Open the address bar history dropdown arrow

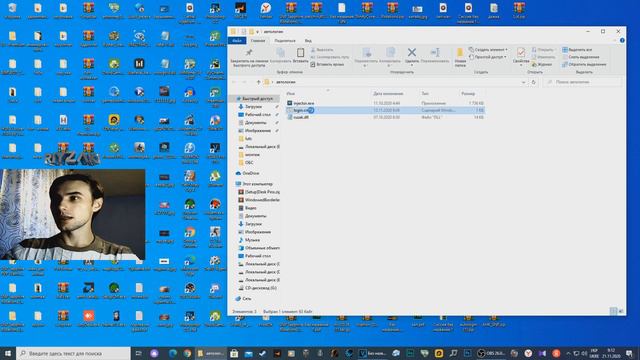(x=524, y=82)
